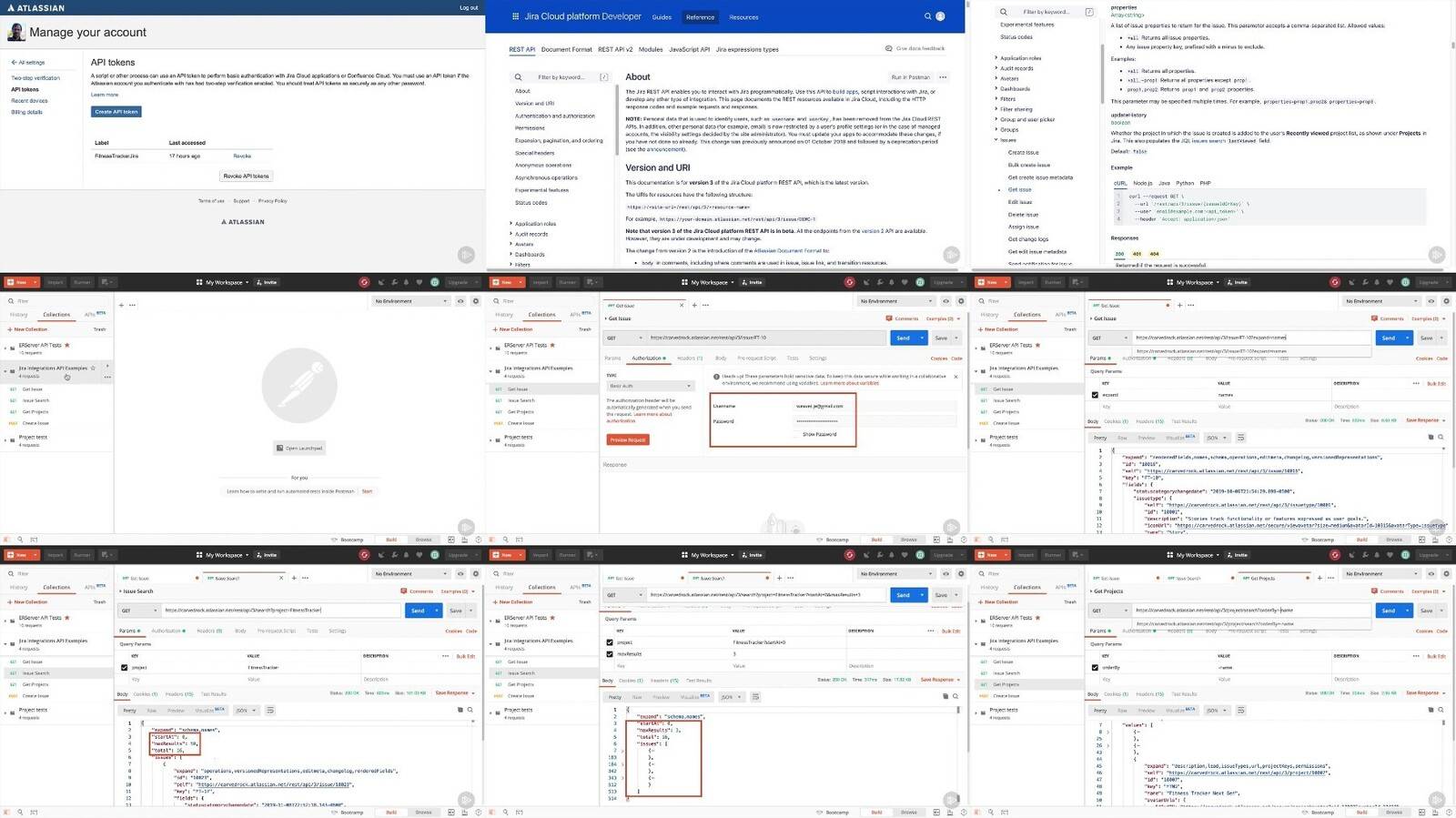Uncheck the maxResults query param checkbox
This screenshot has height=818, width=1456.
pyautogui.click(x=610, y=654)
